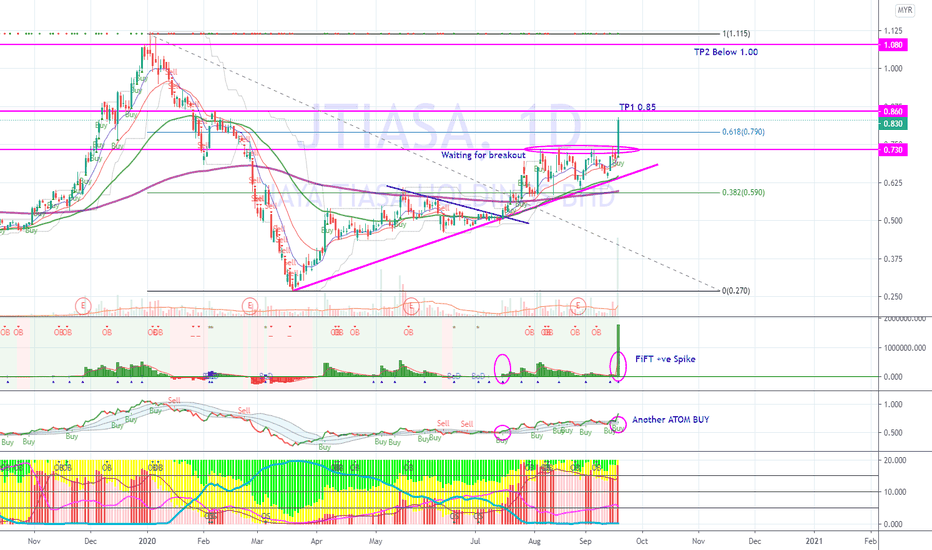Click the 1000000.000 value on volume indicator axis
Image resolution: width=932 pixels, height=550 pixels.
tap(904, 348)
